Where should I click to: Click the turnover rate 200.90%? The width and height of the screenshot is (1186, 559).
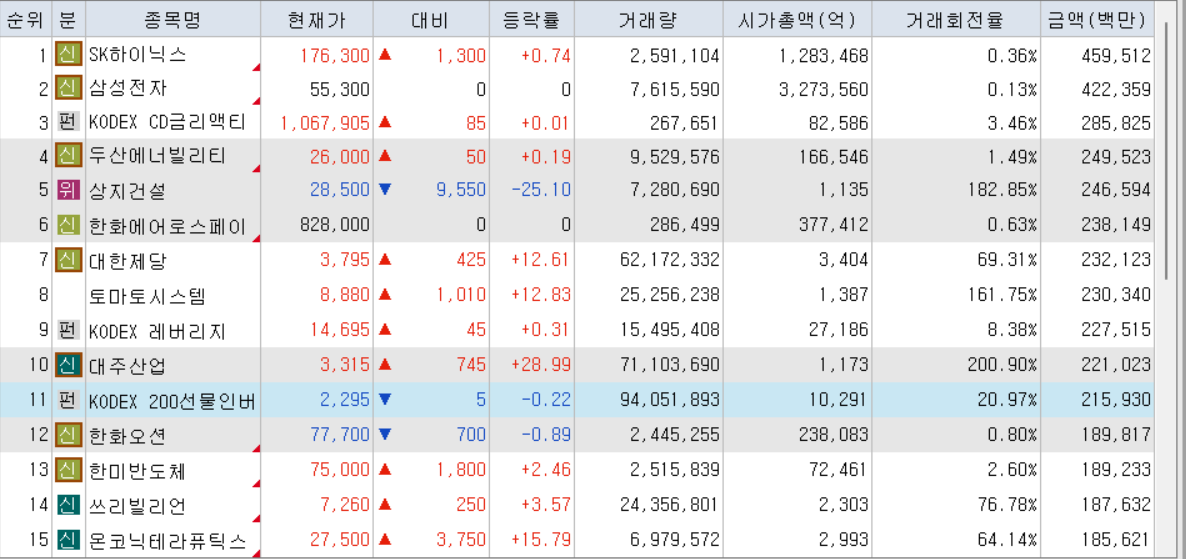tap(1002, 366)
